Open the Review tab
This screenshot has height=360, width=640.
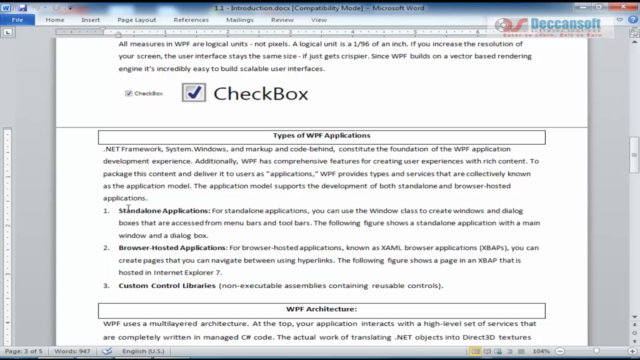282,20
